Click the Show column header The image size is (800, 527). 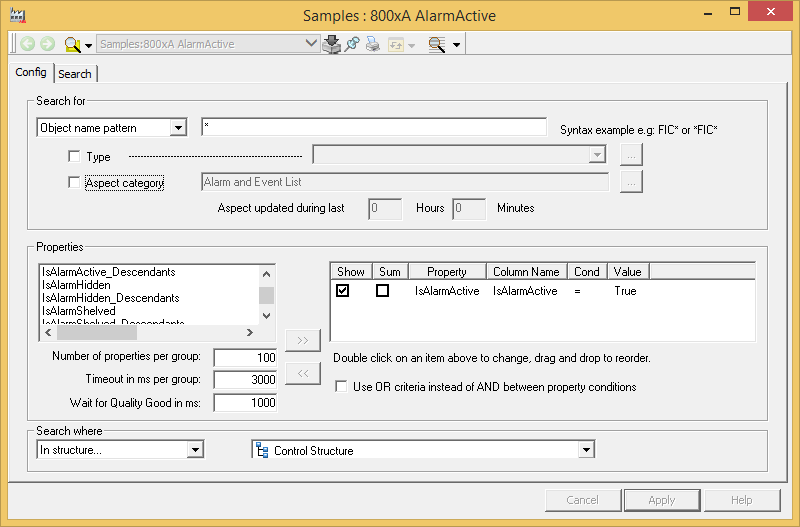[351, 272]
